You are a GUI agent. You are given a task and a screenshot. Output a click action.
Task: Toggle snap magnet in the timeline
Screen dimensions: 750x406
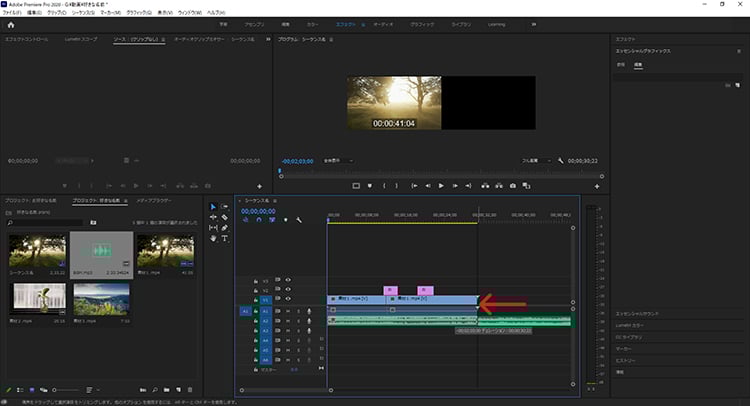(259, 220)
